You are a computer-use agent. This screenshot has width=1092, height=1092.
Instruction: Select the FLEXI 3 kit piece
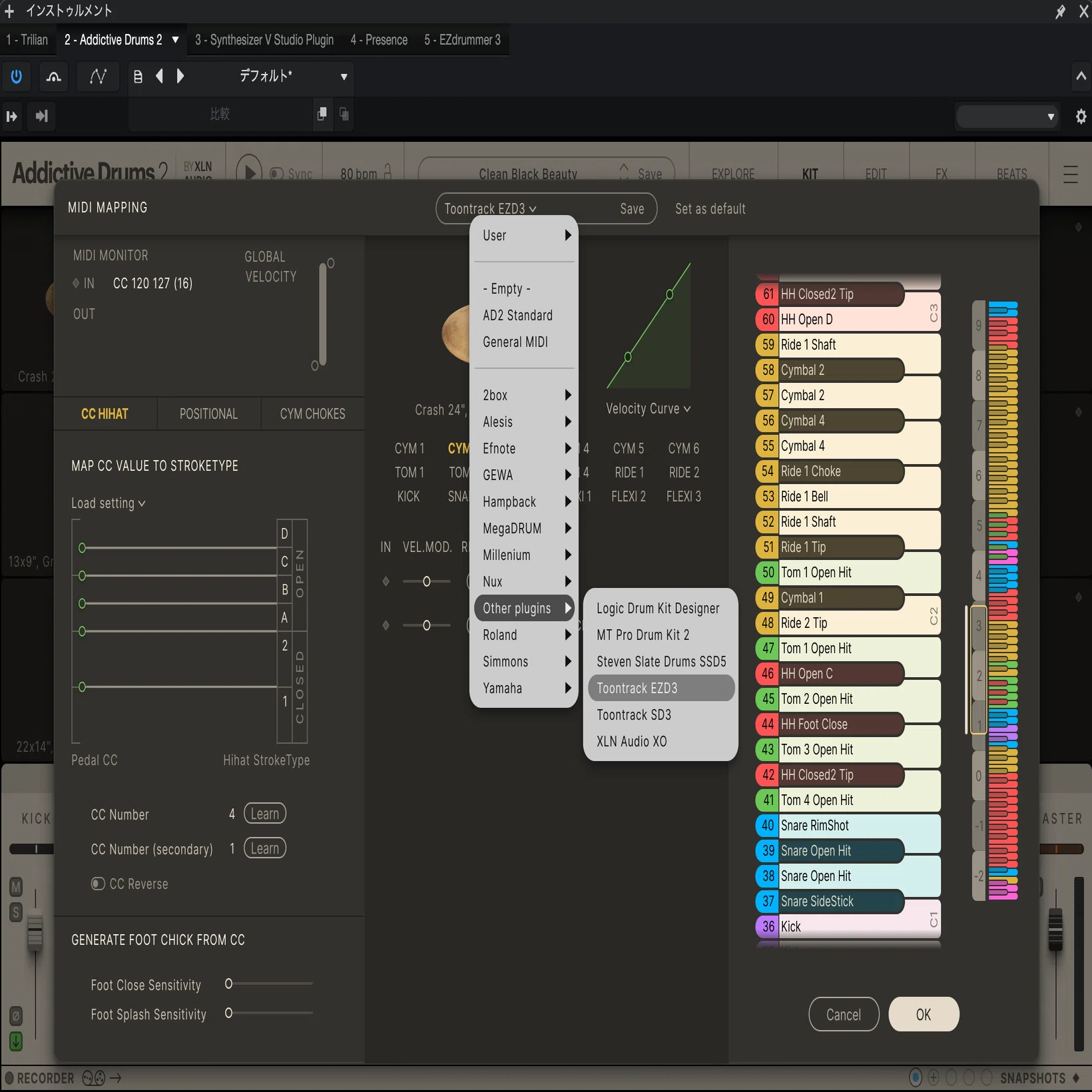pyautogui.click(x=684, y=496)
